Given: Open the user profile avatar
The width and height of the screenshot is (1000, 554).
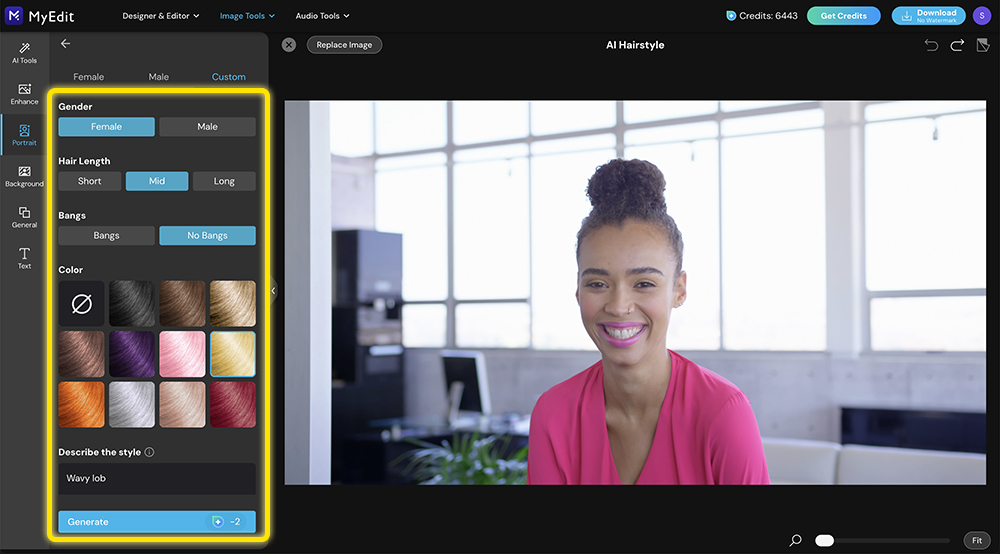Looking at the screenshot, I should tap(982, 16).
